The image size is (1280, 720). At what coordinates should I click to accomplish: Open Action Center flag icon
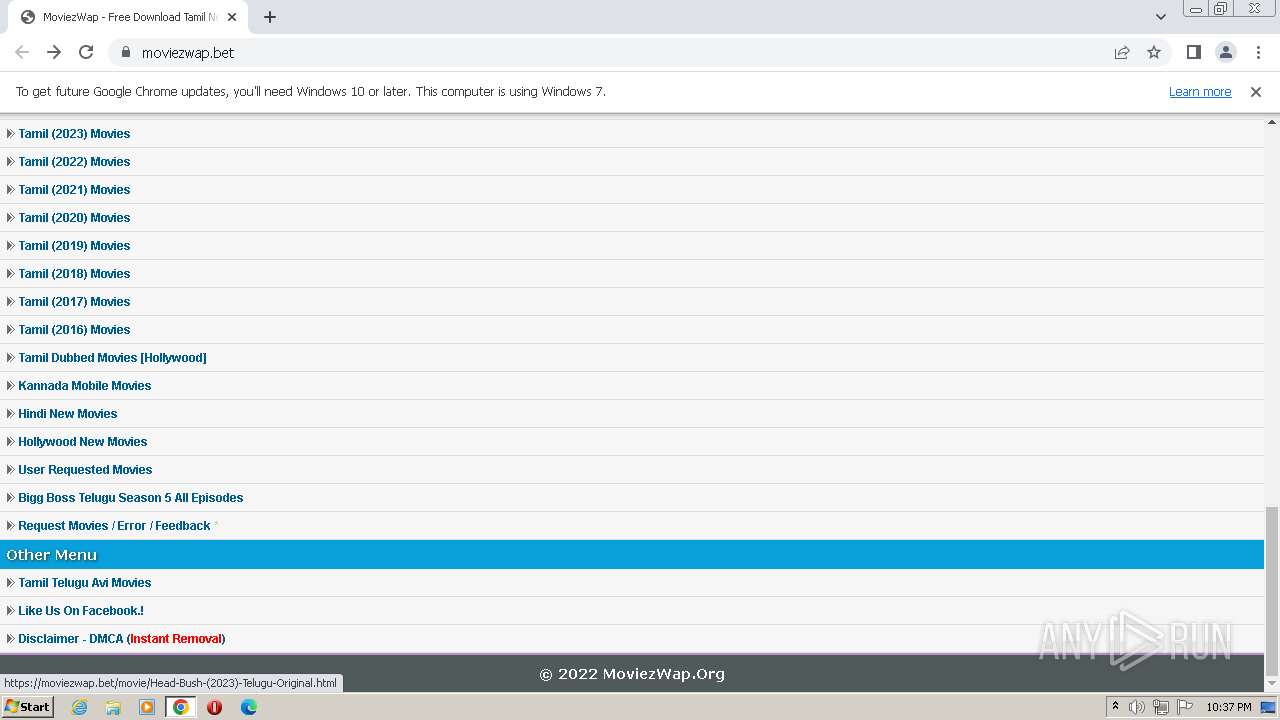1185,707
